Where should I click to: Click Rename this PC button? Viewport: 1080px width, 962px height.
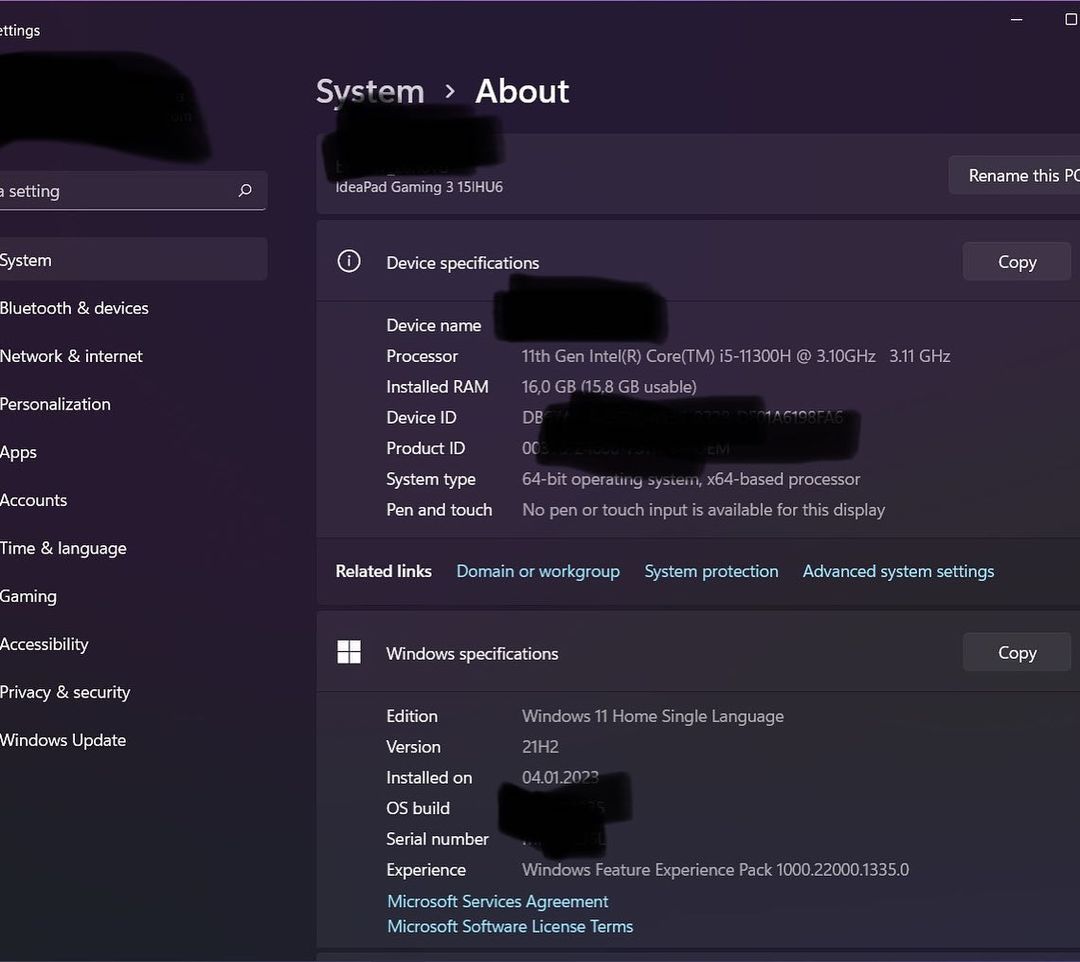[1015, 176]
